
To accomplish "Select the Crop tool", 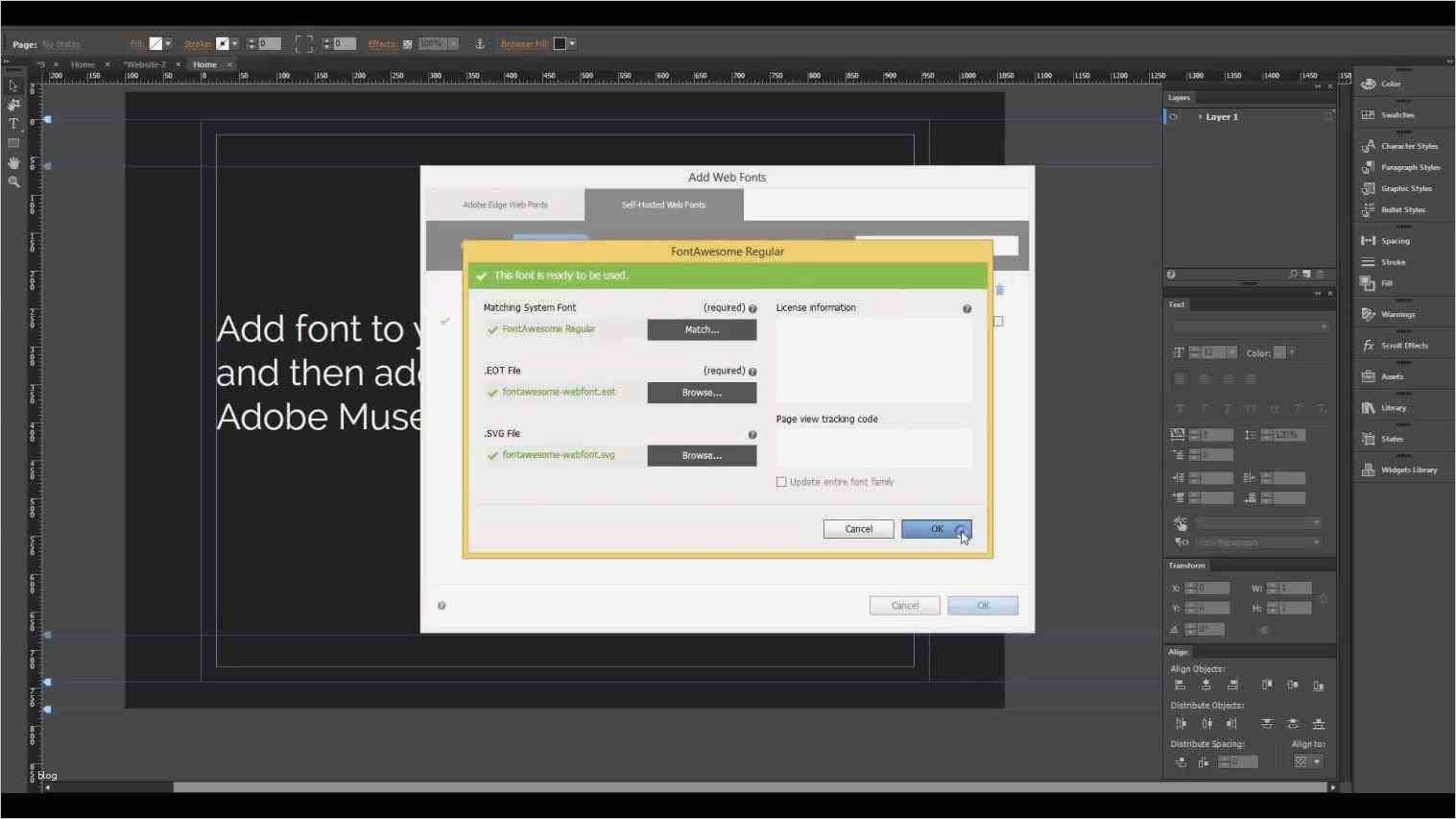I will 13,105.
